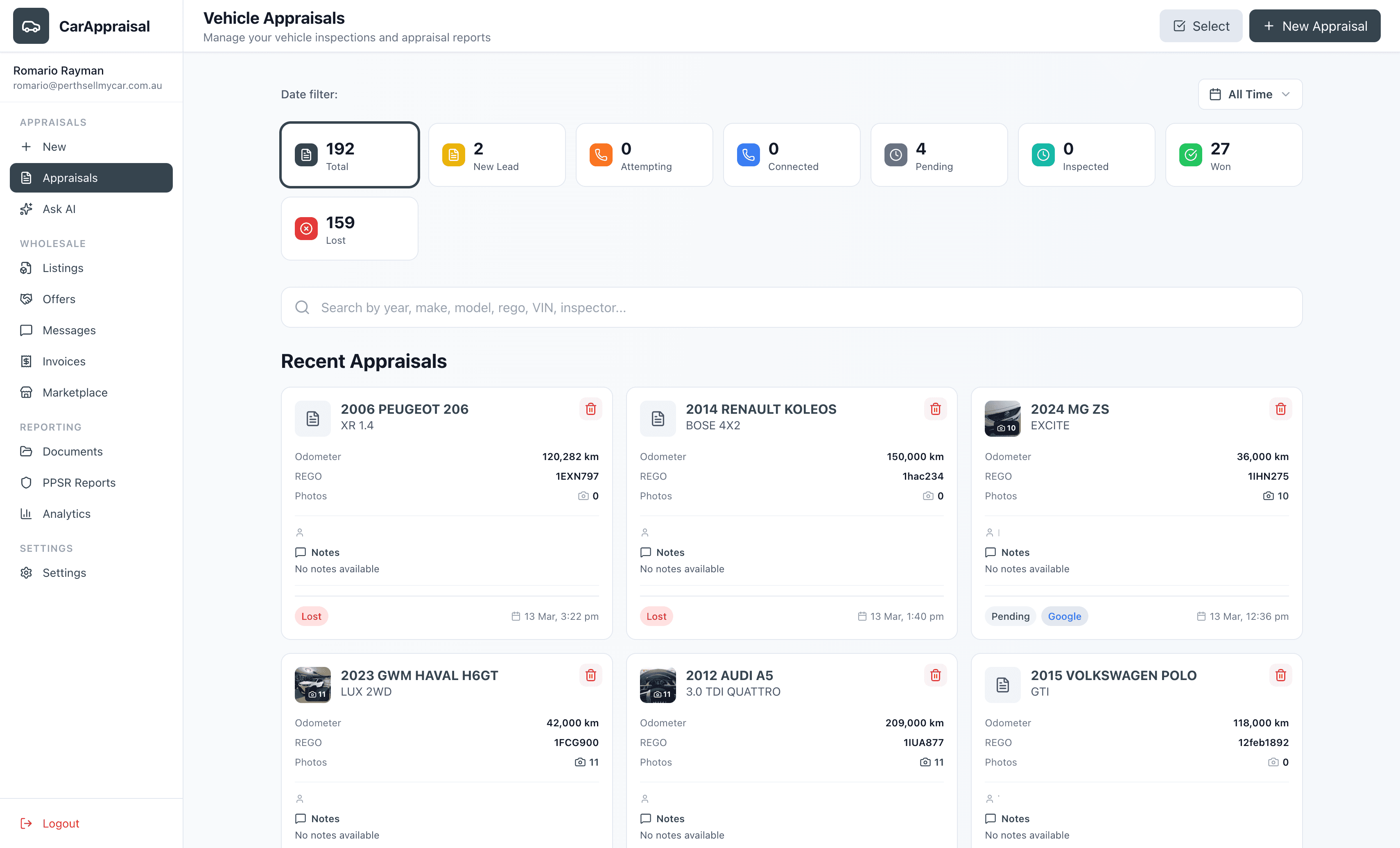The height and width of the screenshot is (848, 1400).
Task: Click the New Appraisal button
Action: pyautogui.click(x=1315, y=25)
